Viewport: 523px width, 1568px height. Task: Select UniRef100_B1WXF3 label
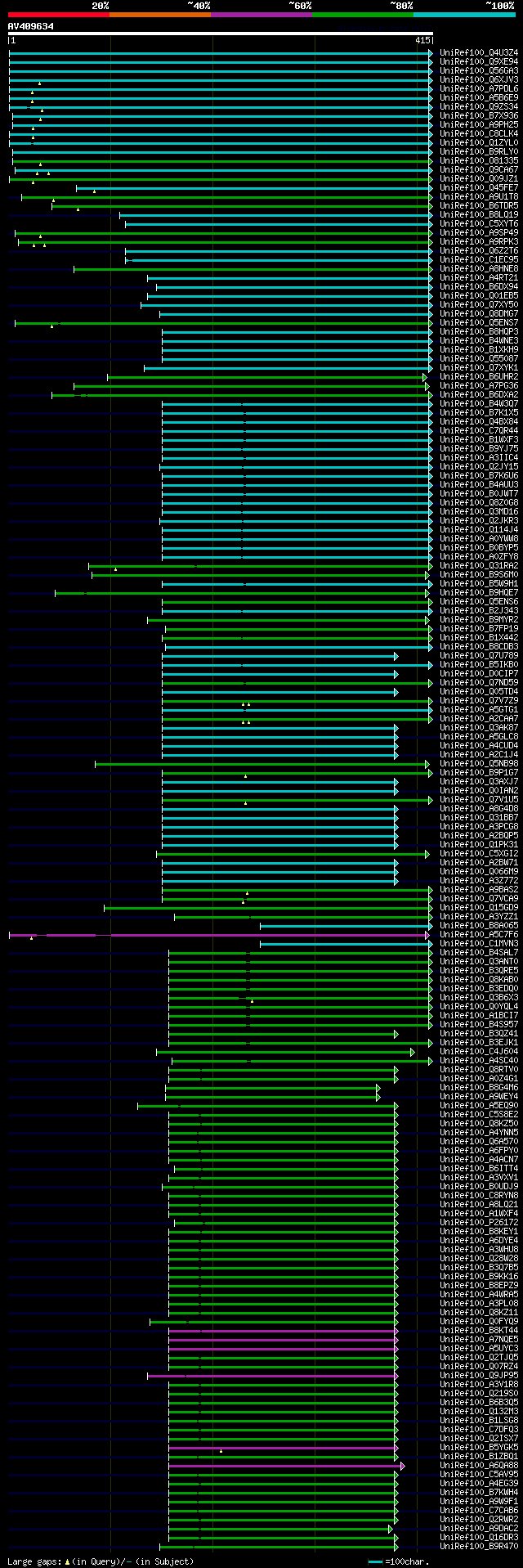[x=479, y=440]
